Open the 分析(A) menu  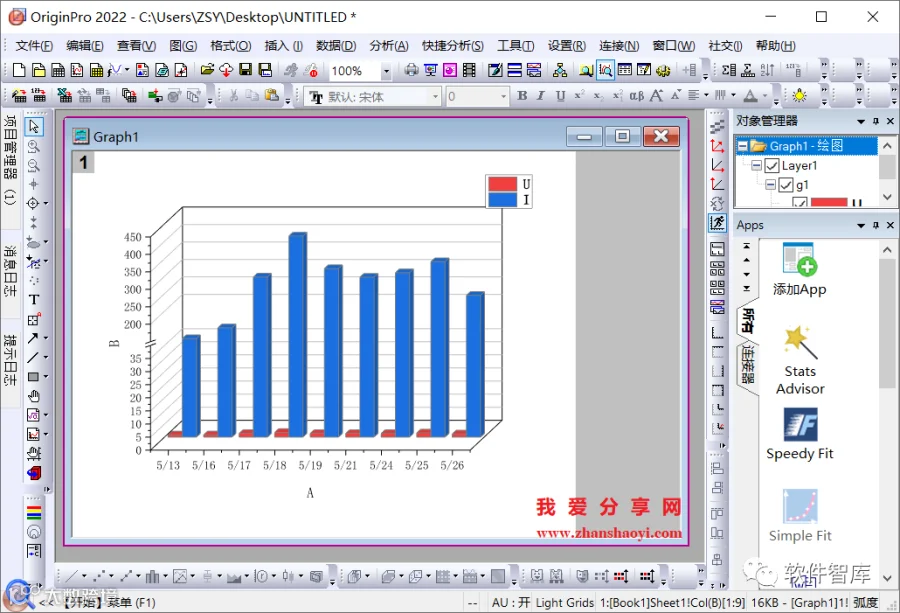pos(389,46)
